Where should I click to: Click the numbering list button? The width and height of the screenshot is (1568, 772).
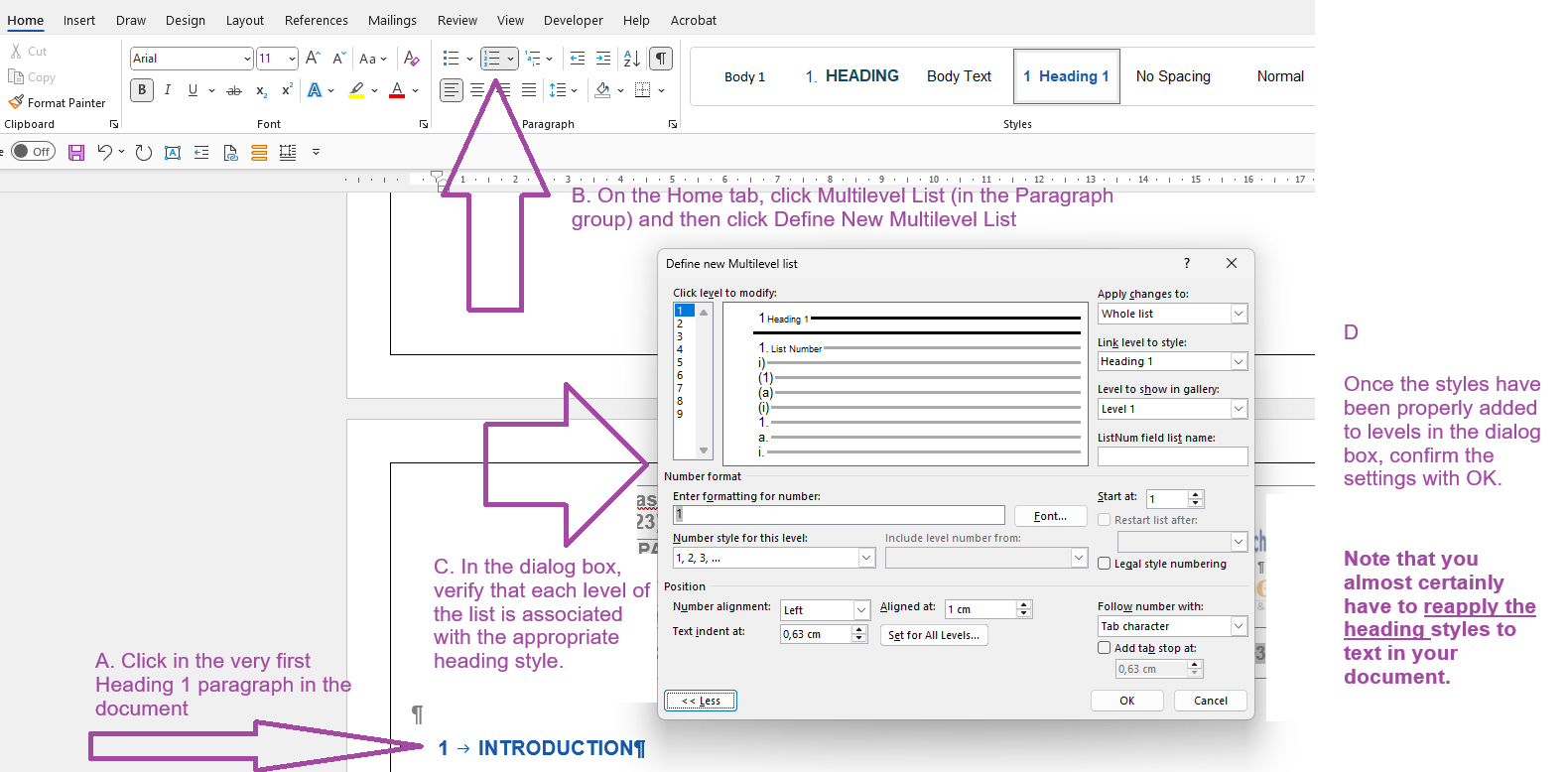tap(492, 59)
